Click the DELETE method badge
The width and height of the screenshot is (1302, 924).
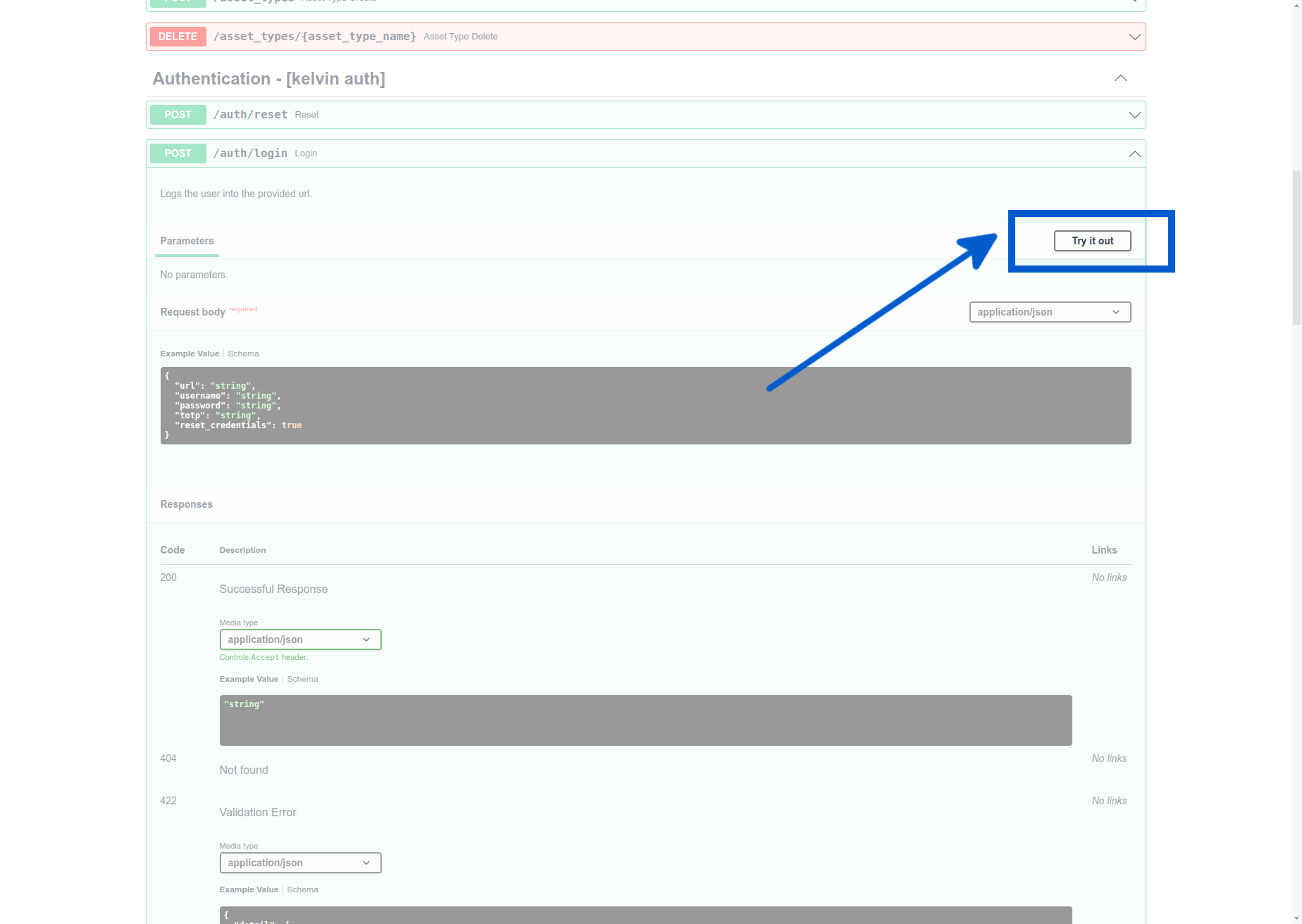pyautogui.click(x=178, y=36)
